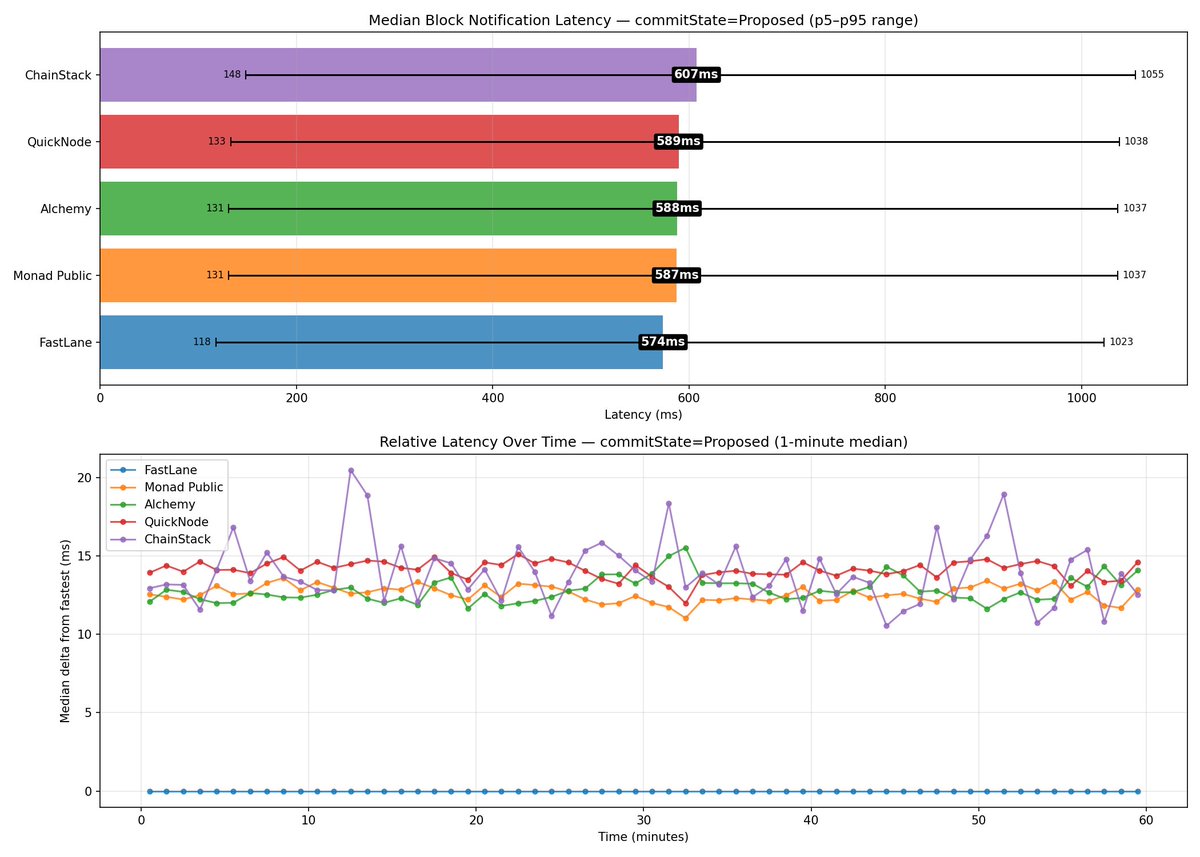Click the Alchemy green bar

(389, 208)
